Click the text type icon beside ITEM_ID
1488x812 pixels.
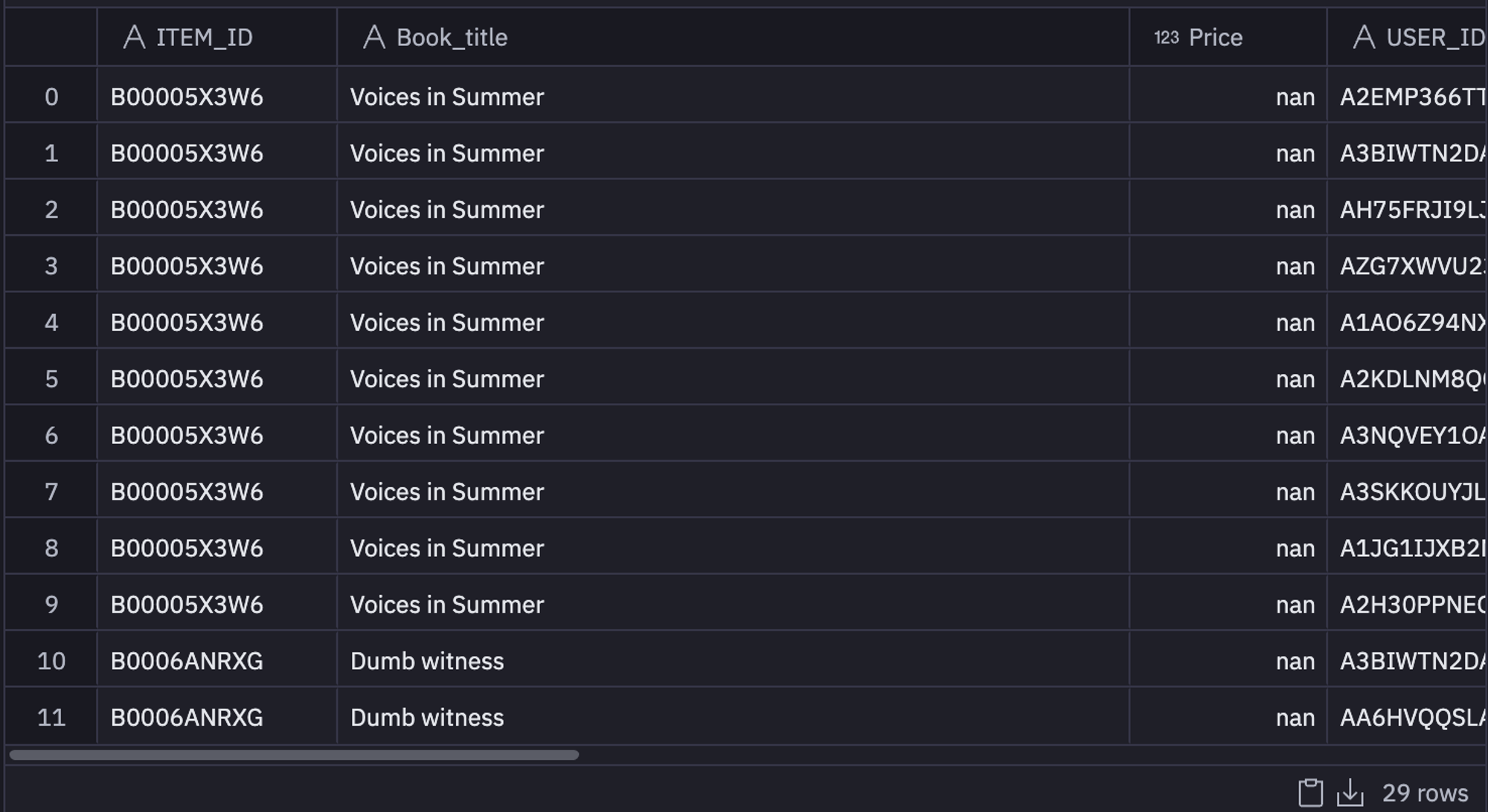click(x=134, y=37)
